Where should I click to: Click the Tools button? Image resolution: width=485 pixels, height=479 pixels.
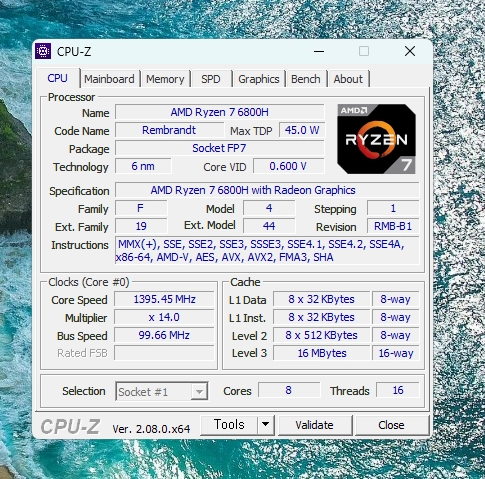coord(229,425)
